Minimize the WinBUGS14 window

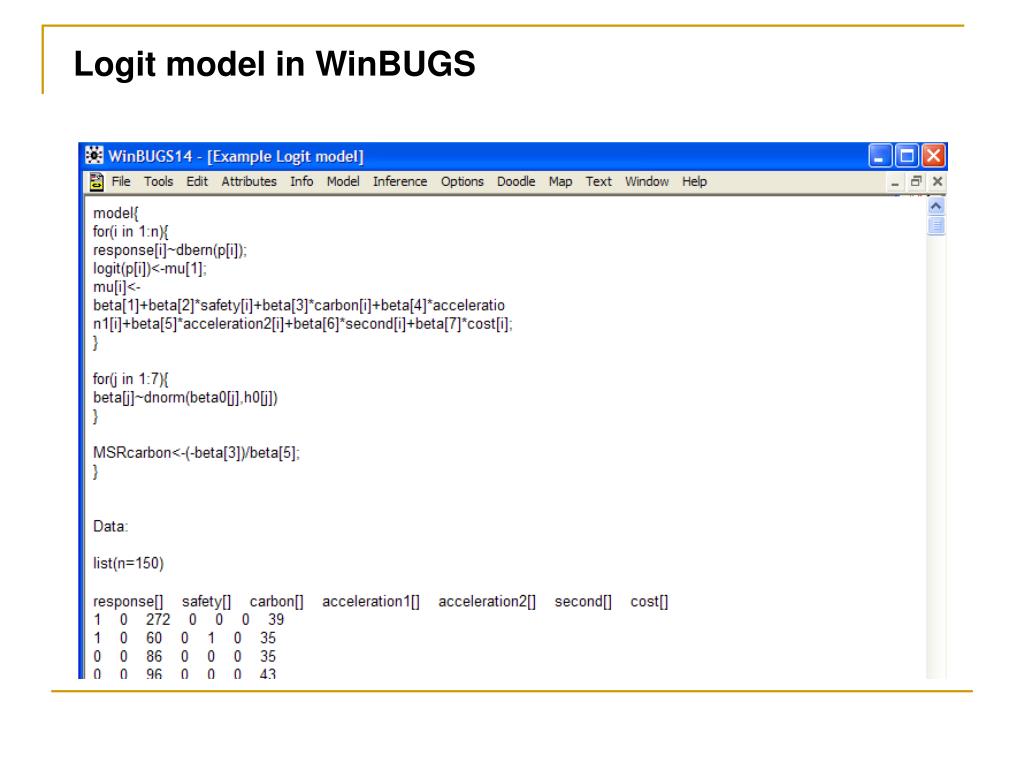(x=880, y=156)
